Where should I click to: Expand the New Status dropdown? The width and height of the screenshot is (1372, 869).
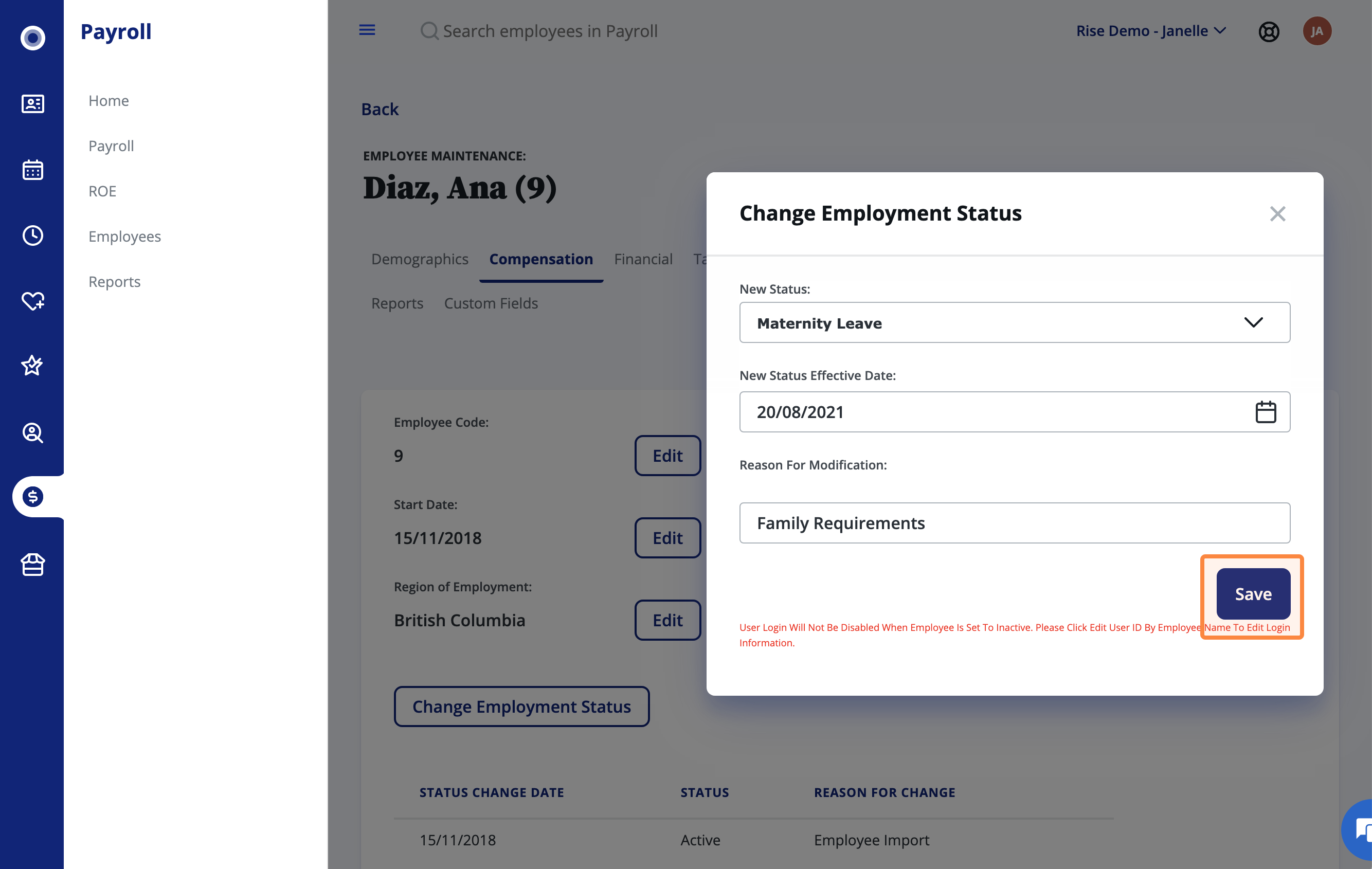tap(1014, 322)
